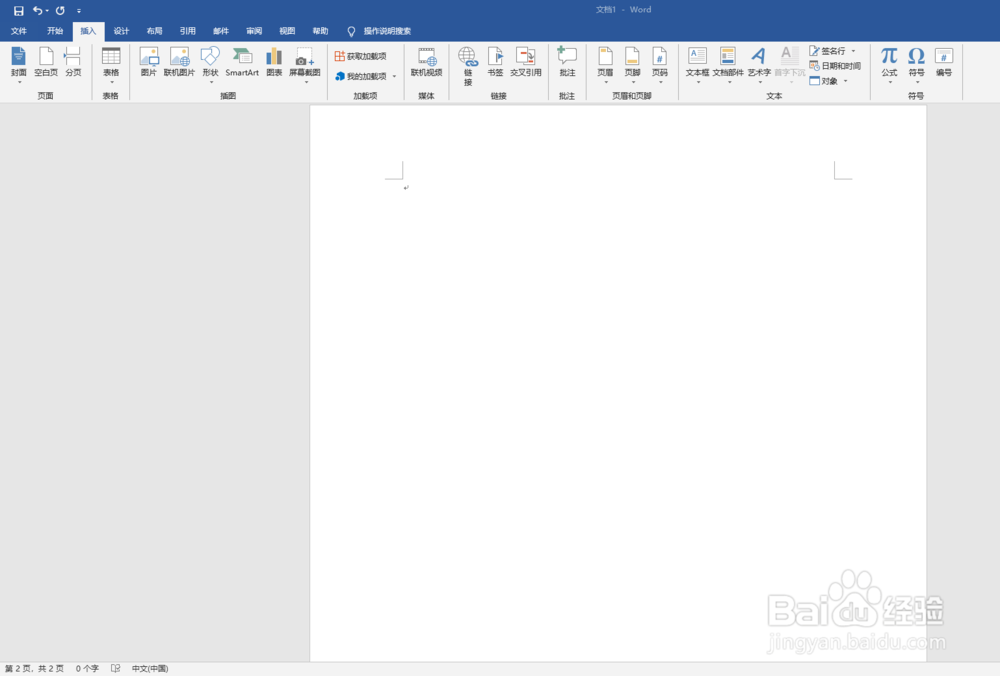Insert a number with 编号
This screenshot has height=676, width=1000.
coord(944,62)
